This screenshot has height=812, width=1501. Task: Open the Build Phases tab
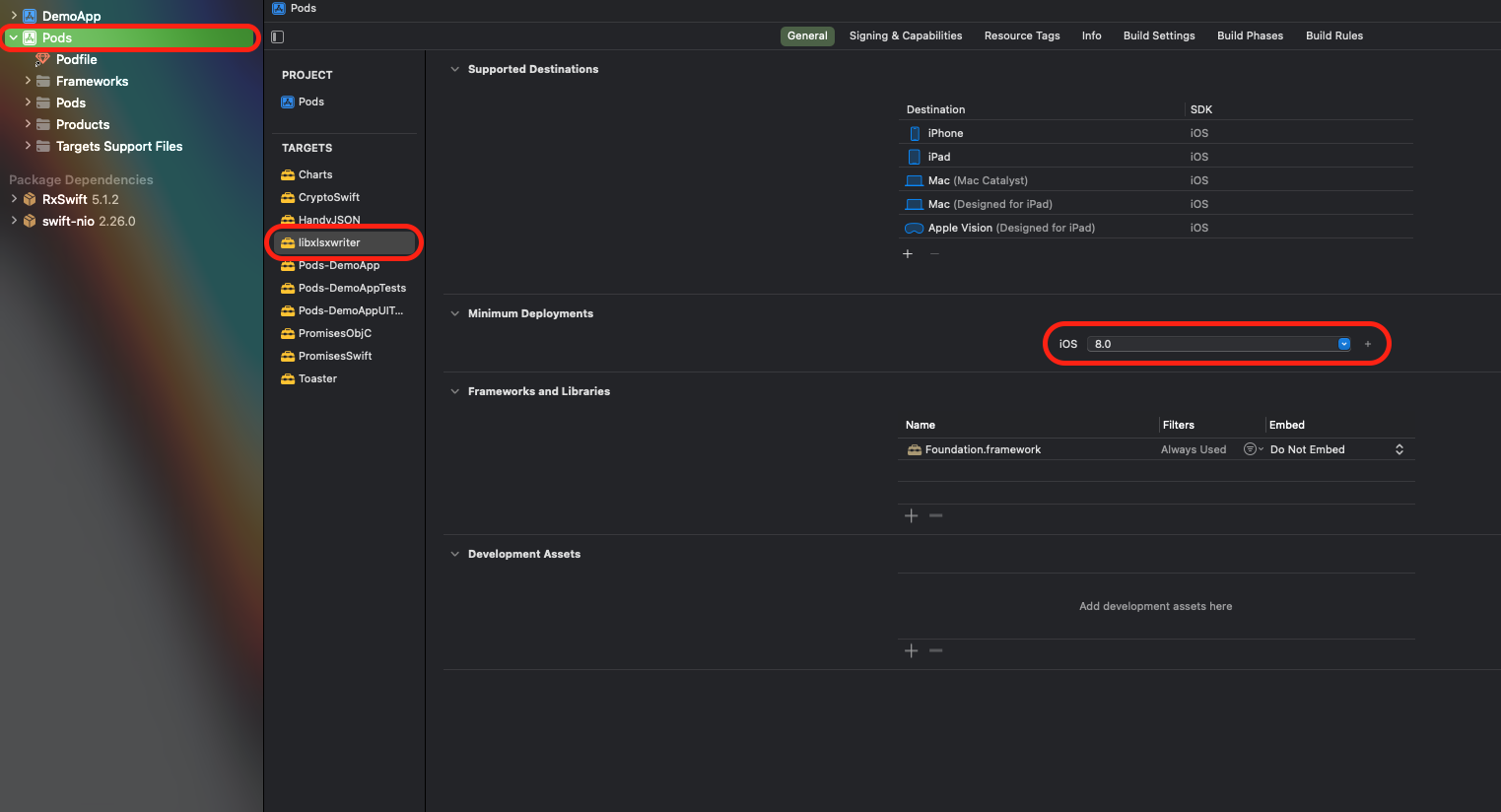coord(1250,35)
